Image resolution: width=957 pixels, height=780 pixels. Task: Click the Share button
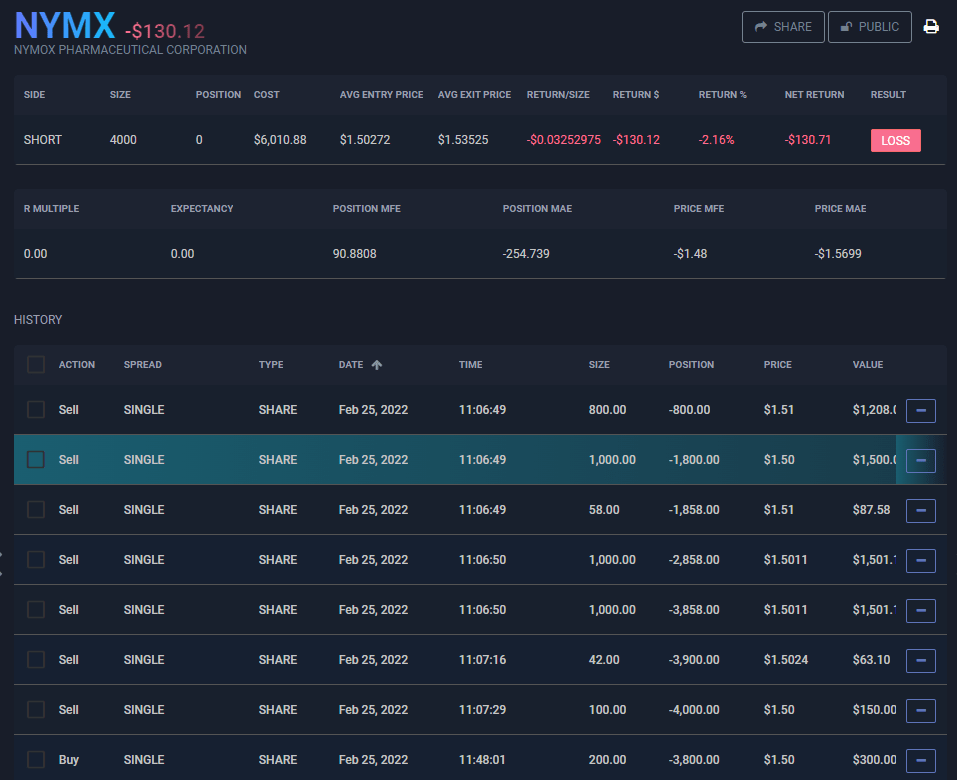point(783,27)
